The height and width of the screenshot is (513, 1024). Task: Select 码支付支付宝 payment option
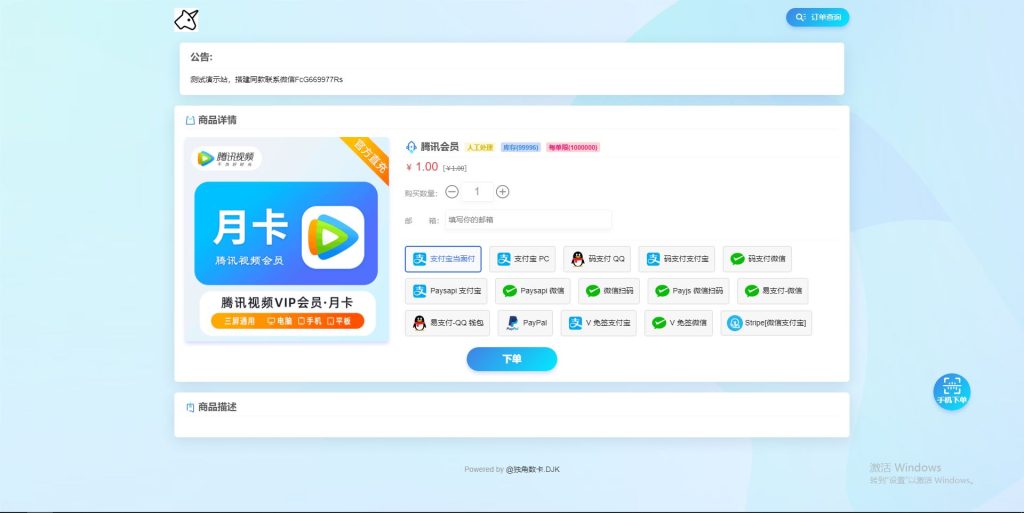point(677,259)
